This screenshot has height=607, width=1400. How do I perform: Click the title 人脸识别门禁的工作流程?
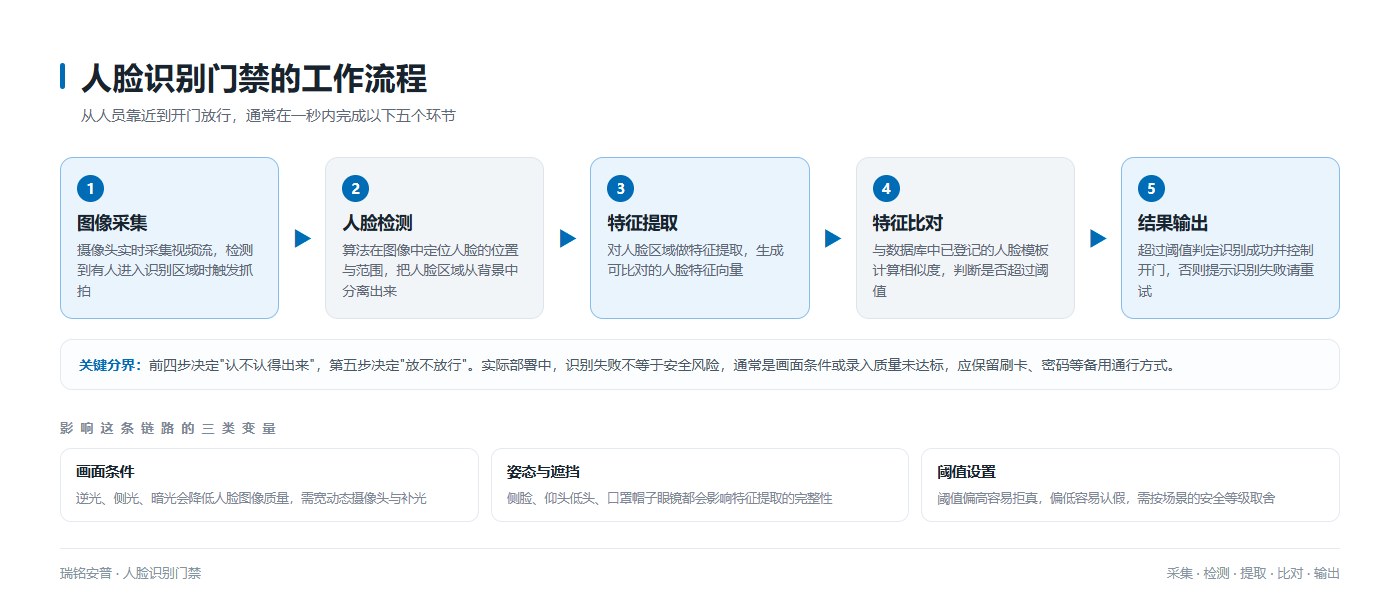pos(253,79)
